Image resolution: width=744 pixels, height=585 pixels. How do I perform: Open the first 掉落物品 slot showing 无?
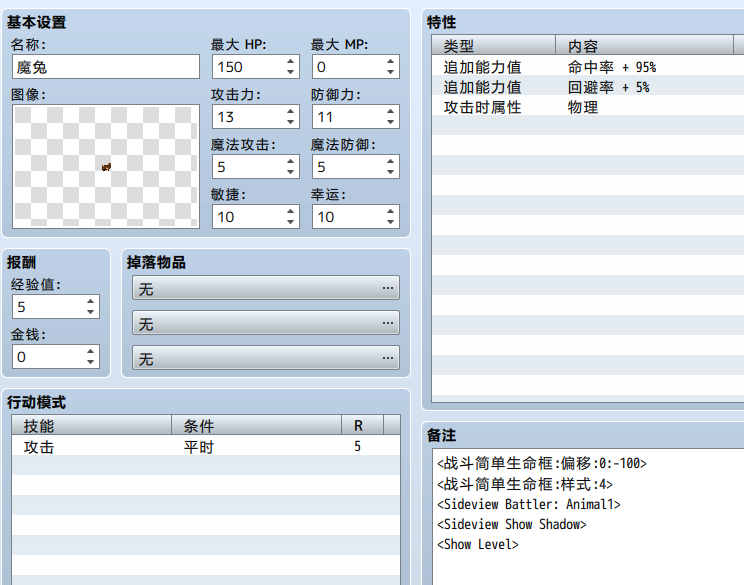point(266,288)
